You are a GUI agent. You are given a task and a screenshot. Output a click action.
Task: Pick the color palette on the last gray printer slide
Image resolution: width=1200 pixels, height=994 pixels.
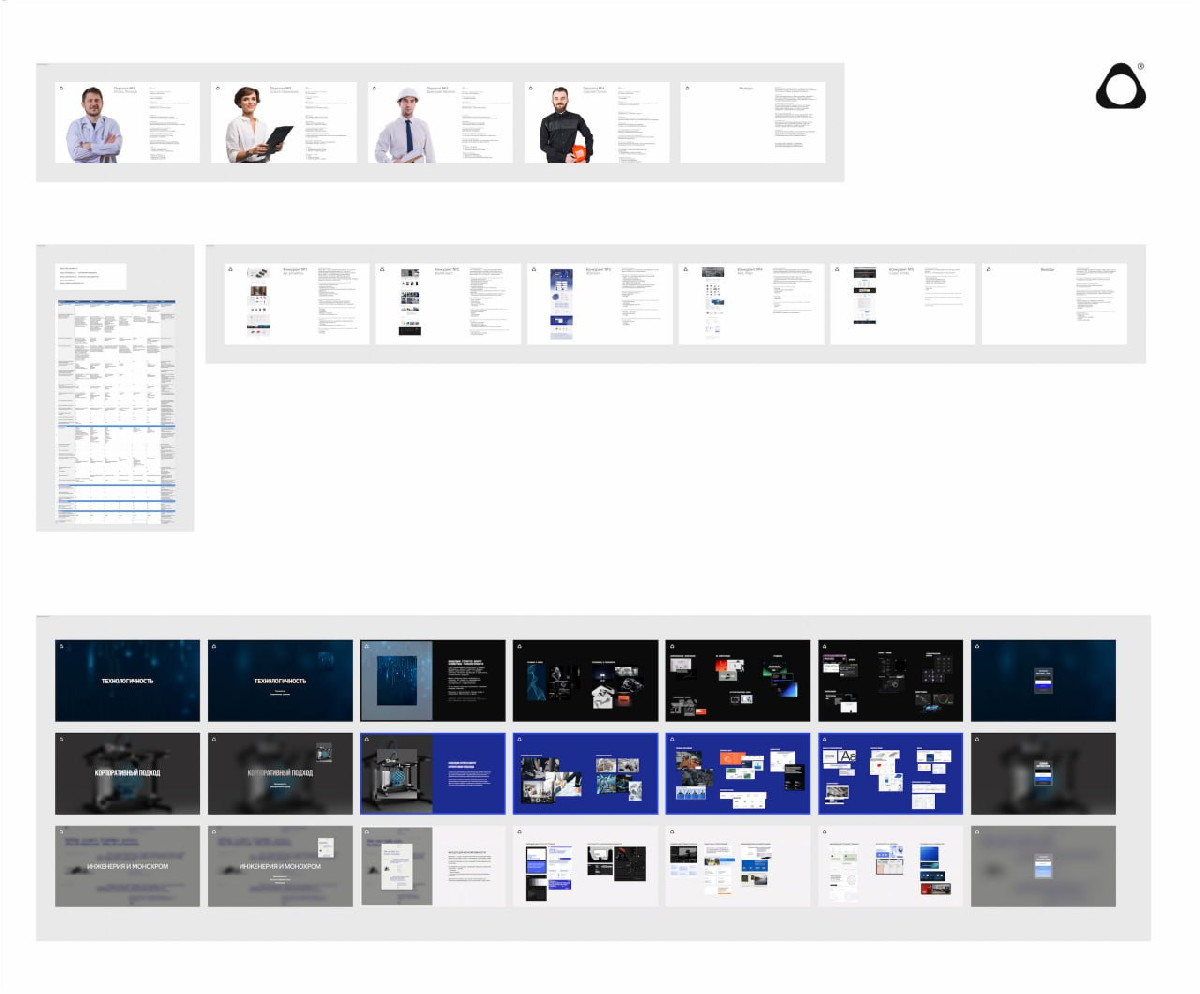[1043, 775]
